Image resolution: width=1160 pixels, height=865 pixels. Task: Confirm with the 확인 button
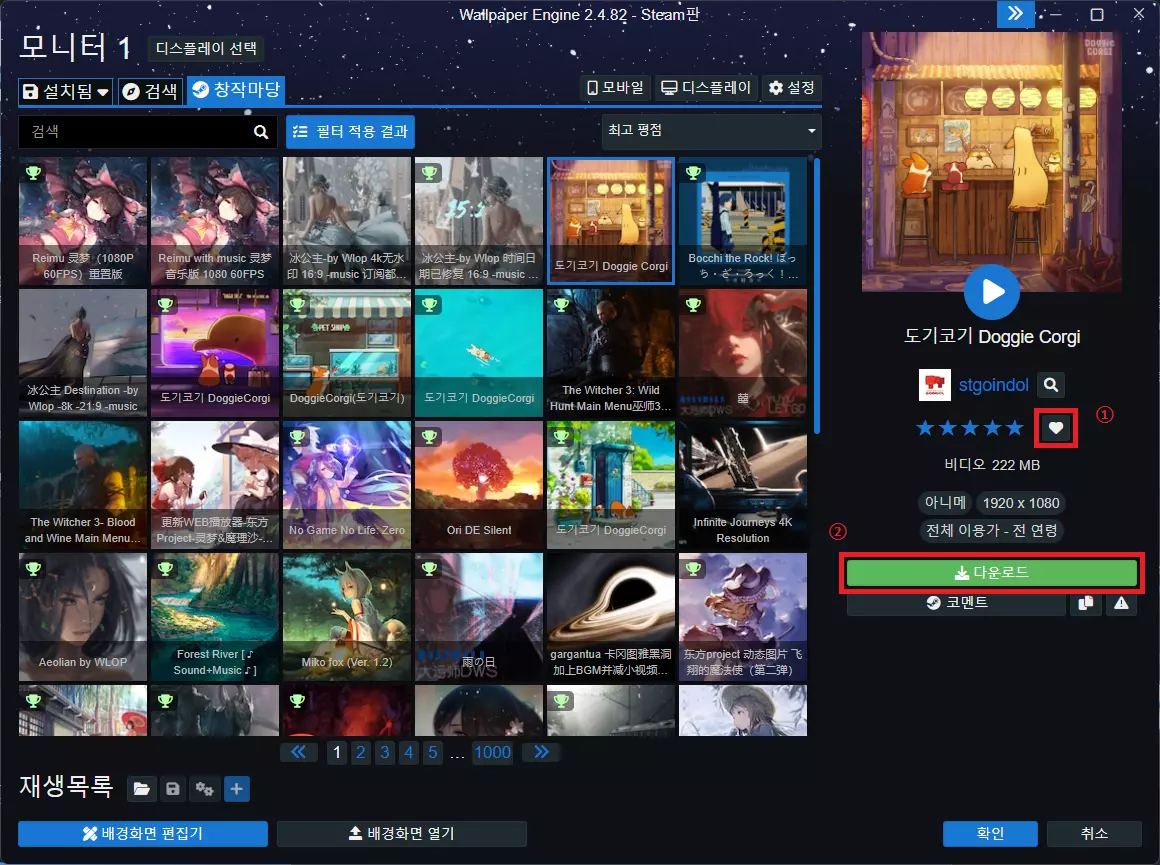click(990, 833)
